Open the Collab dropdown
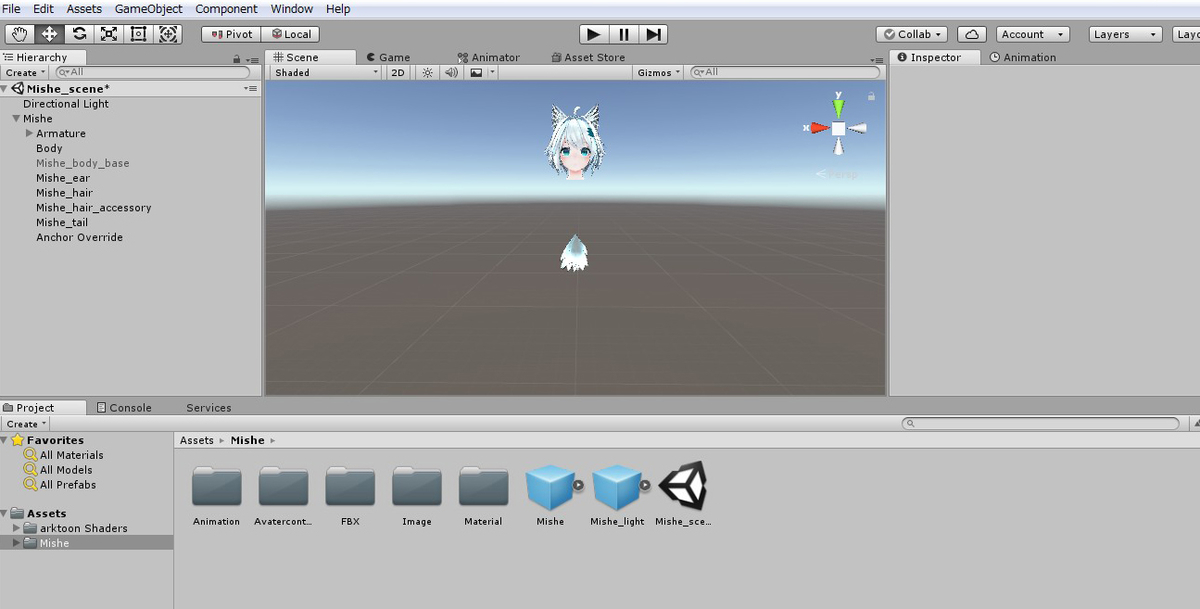 [912, 34]
